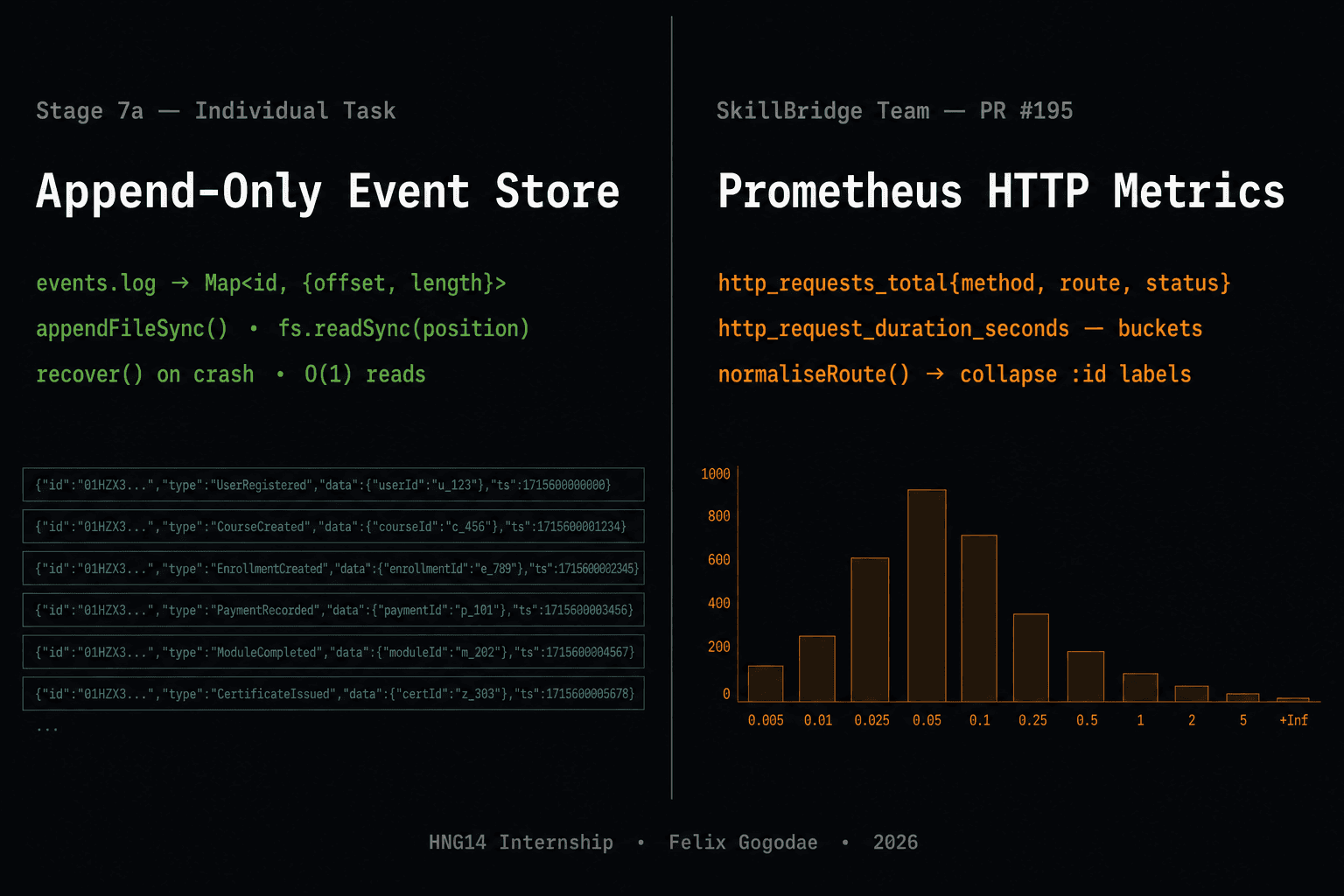Click the tallest histogram bar at 0.05

coord(927,596)
